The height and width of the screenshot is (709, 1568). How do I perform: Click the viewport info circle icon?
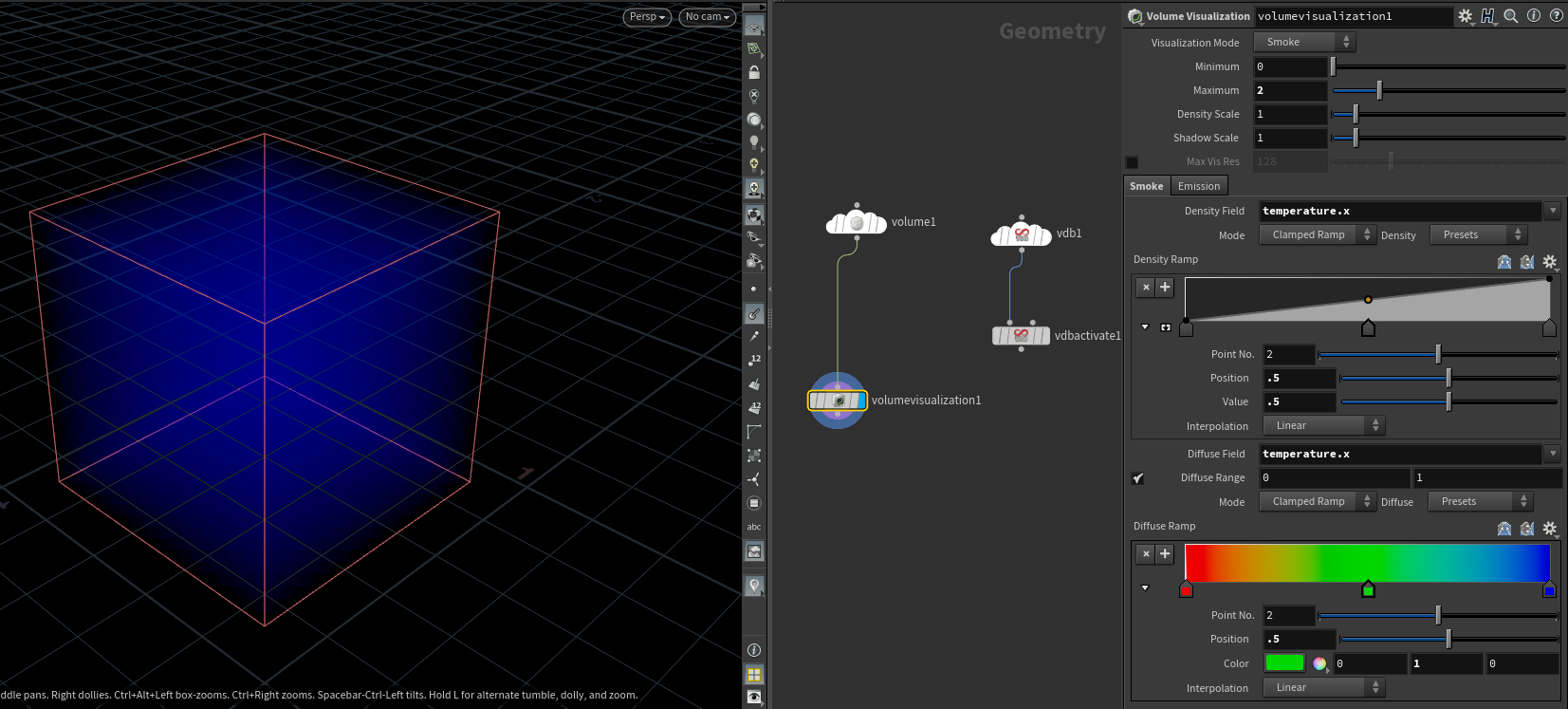click(x=754, y=650)
